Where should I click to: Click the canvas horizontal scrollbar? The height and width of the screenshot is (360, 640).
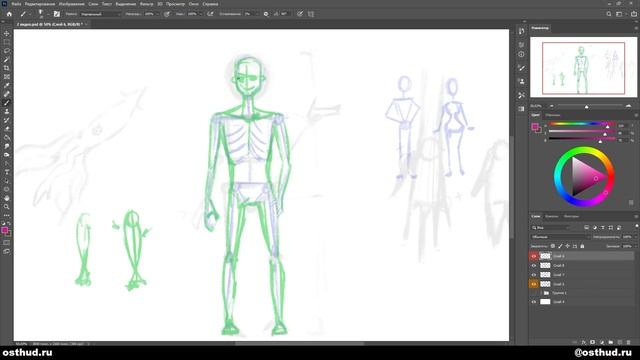point(299,344)
